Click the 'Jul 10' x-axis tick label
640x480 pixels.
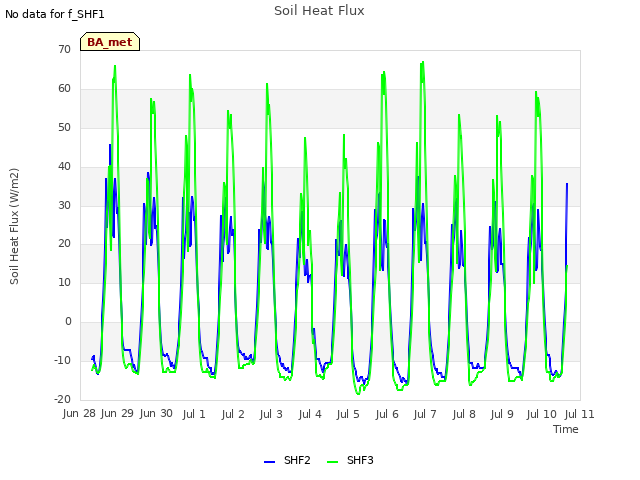(x=541, y=414)
